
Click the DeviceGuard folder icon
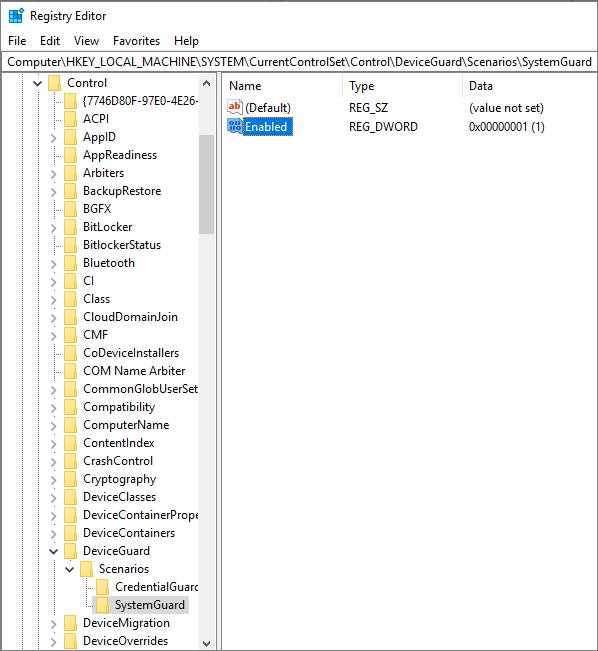(70, 551)
